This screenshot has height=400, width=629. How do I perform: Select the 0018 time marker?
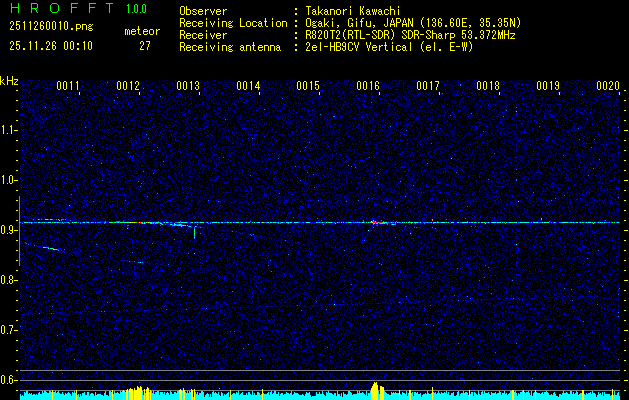coord(488,87)
